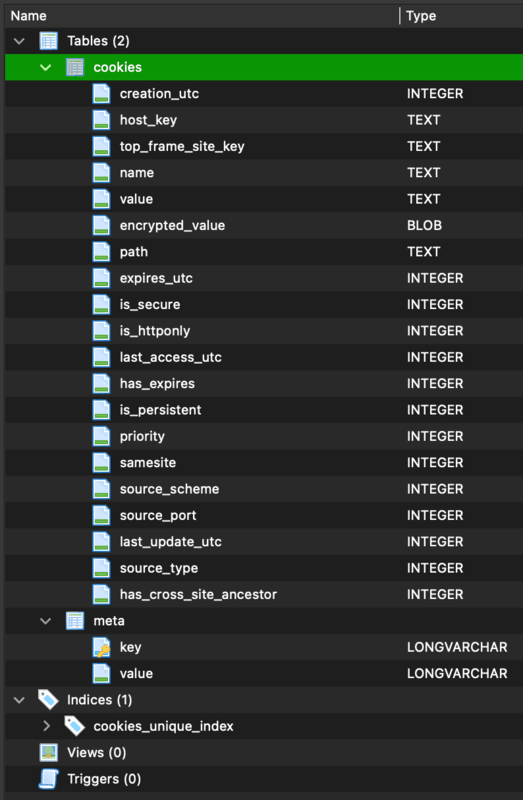Collapse the meta table chevron
The height and width of the screenshot is (800, 523).
[46, 621]
